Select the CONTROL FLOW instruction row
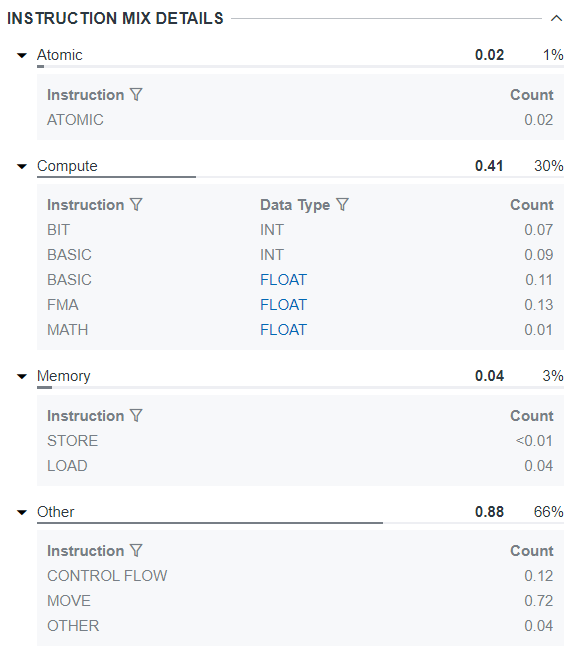This screenshot has height=650, width=580. coord(300,576)
